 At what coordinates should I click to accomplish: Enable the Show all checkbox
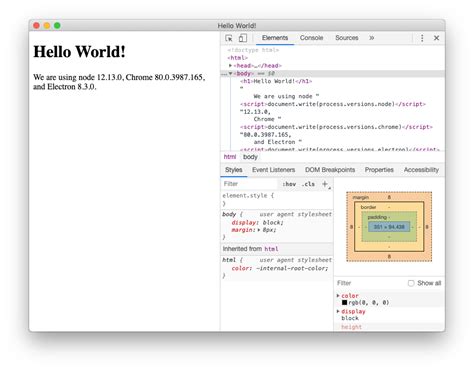point(411,283)
